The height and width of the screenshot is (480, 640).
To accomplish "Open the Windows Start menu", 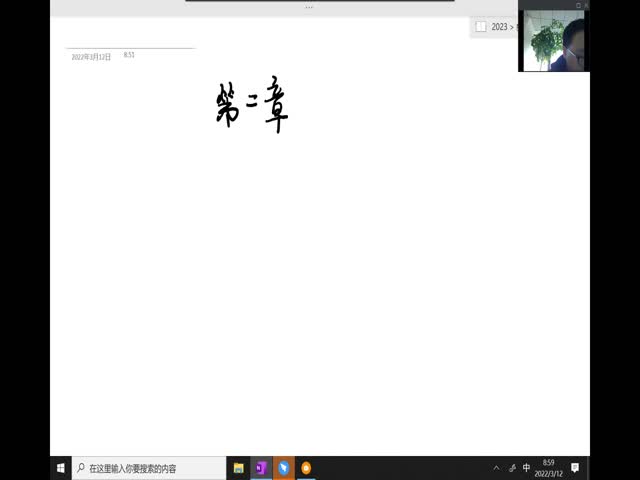I will pyautogui.click(x=60, y=468).
